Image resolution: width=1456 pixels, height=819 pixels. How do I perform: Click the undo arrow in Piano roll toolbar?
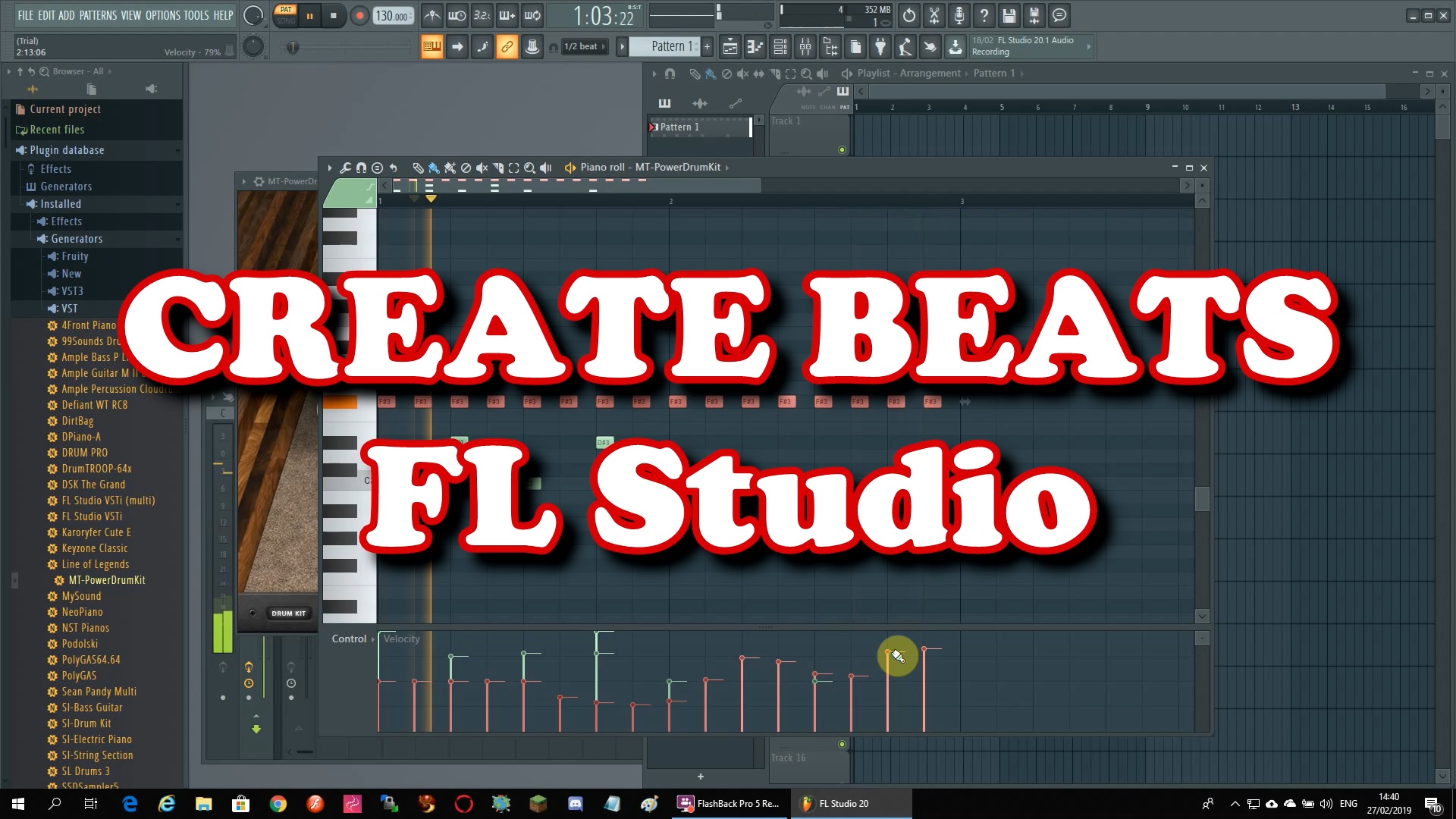[394, 168]
